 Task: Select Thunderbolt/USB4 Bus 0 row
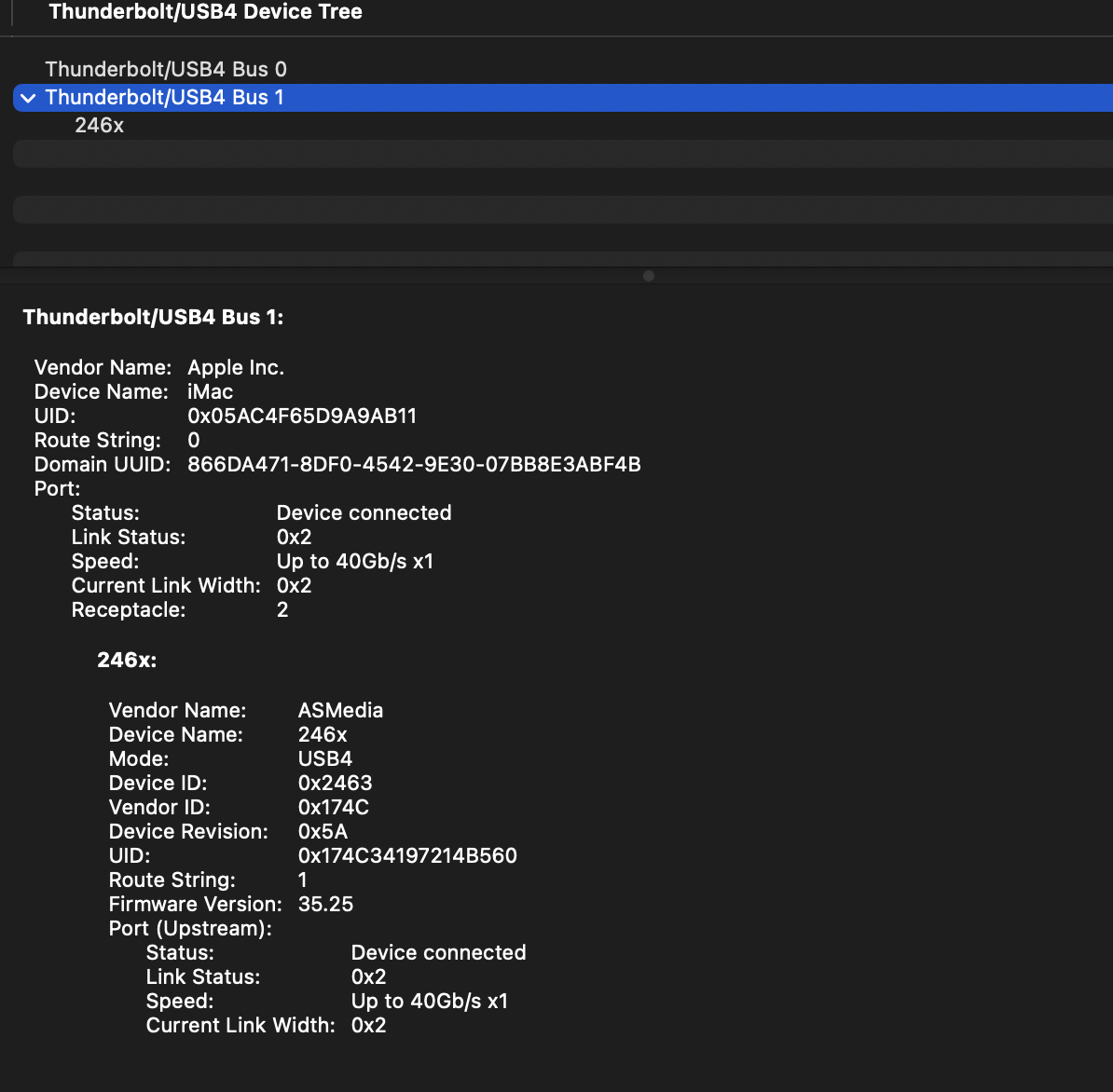point(563,70)
